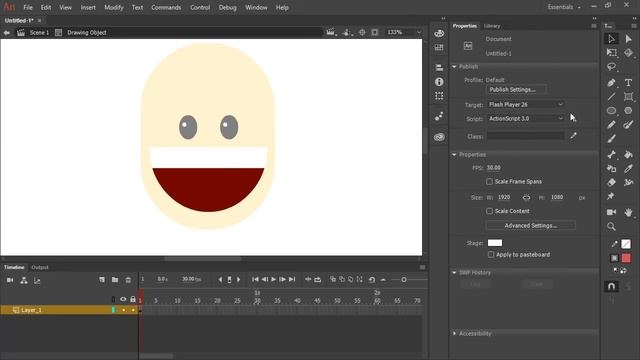Go back to Scene 1
This screenshot has width=640, height=360.
pyautogui.click(x=39, y=32)
